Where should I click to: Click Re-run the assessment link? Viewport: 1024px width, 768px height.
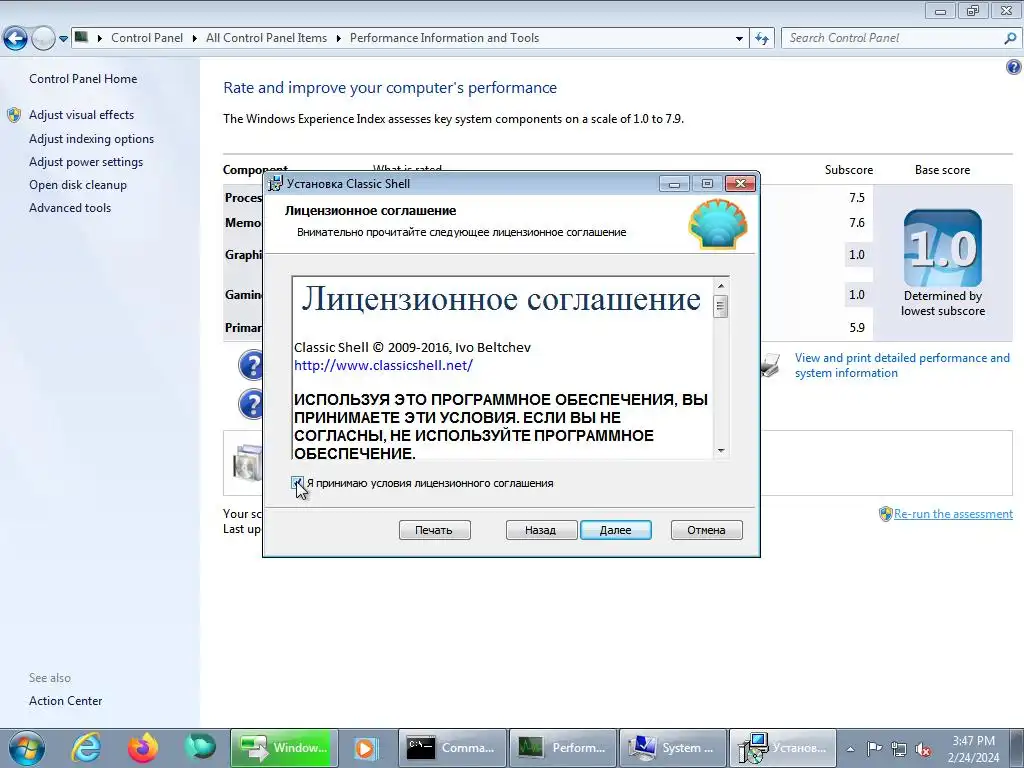[953, 514]
